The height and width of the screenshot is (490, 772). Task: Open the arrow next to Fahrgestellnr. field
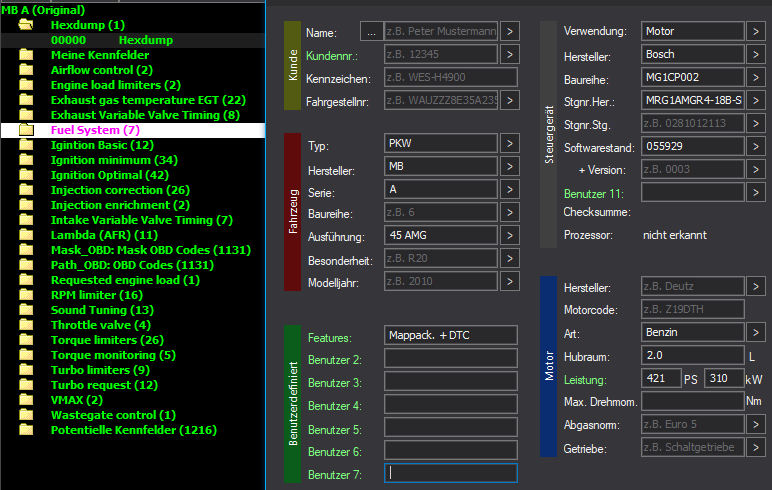click(x=510, y=100)
